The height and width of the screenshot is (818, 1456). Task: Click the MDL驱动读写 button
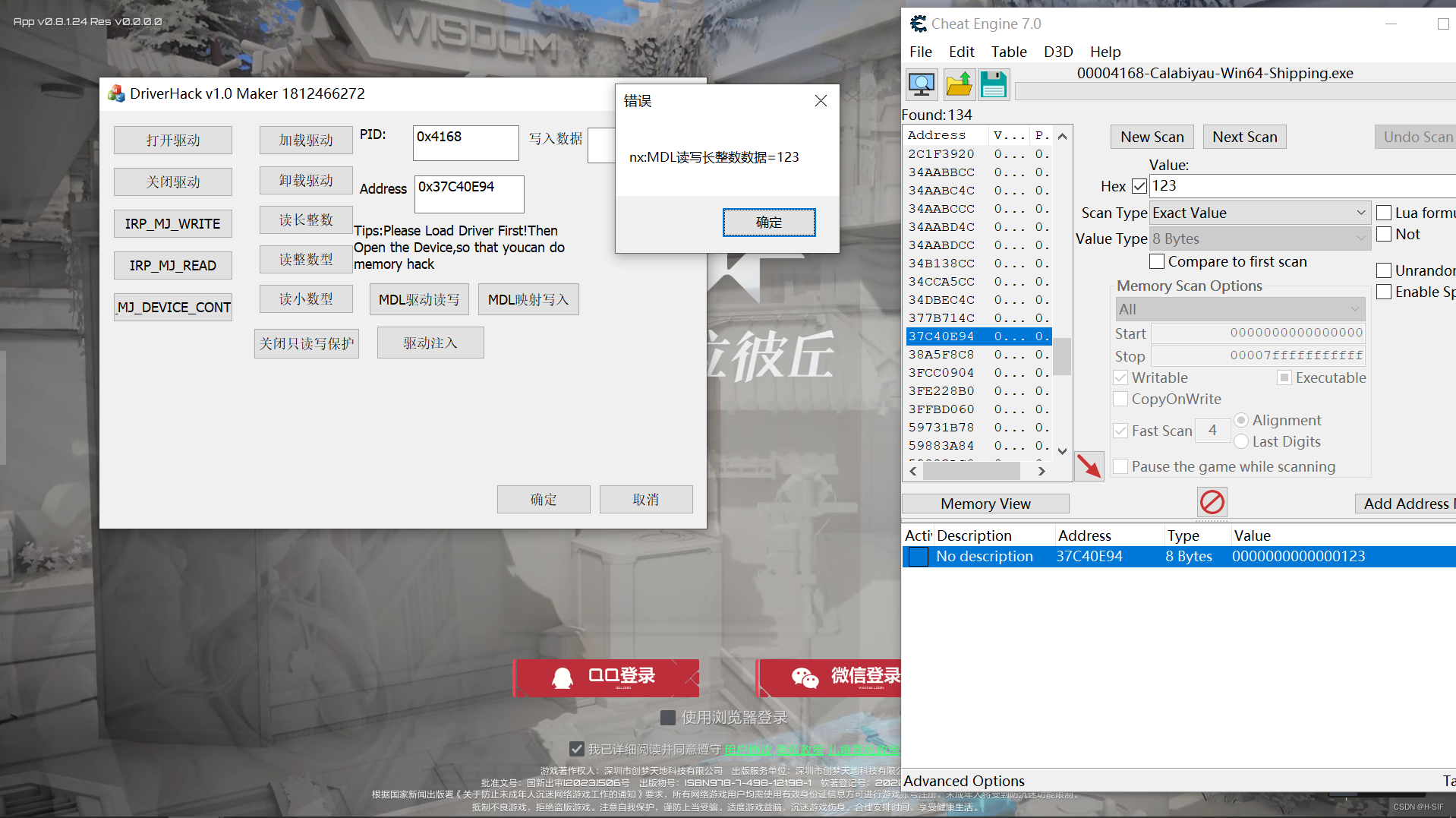419,299
